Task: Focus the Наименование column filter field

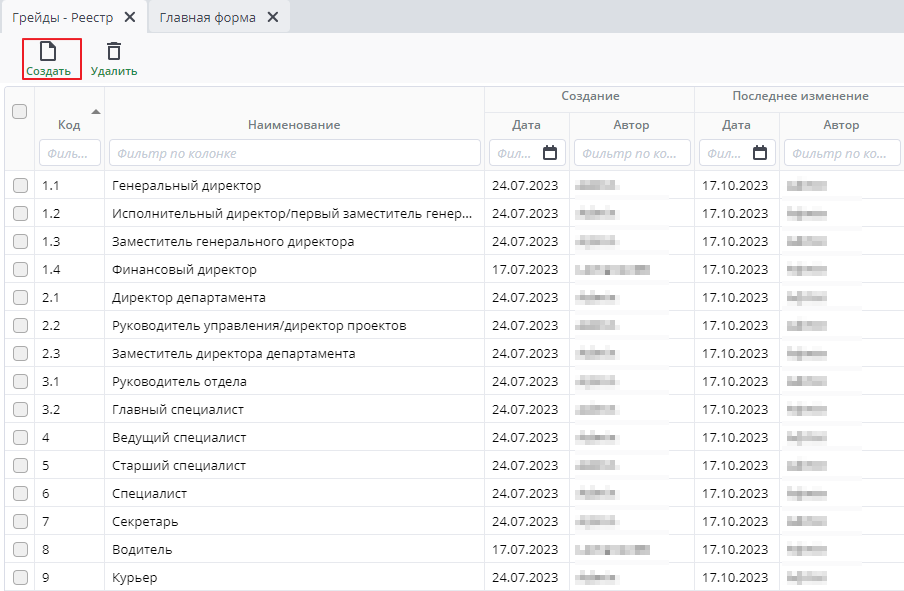Action: [294, 153]
